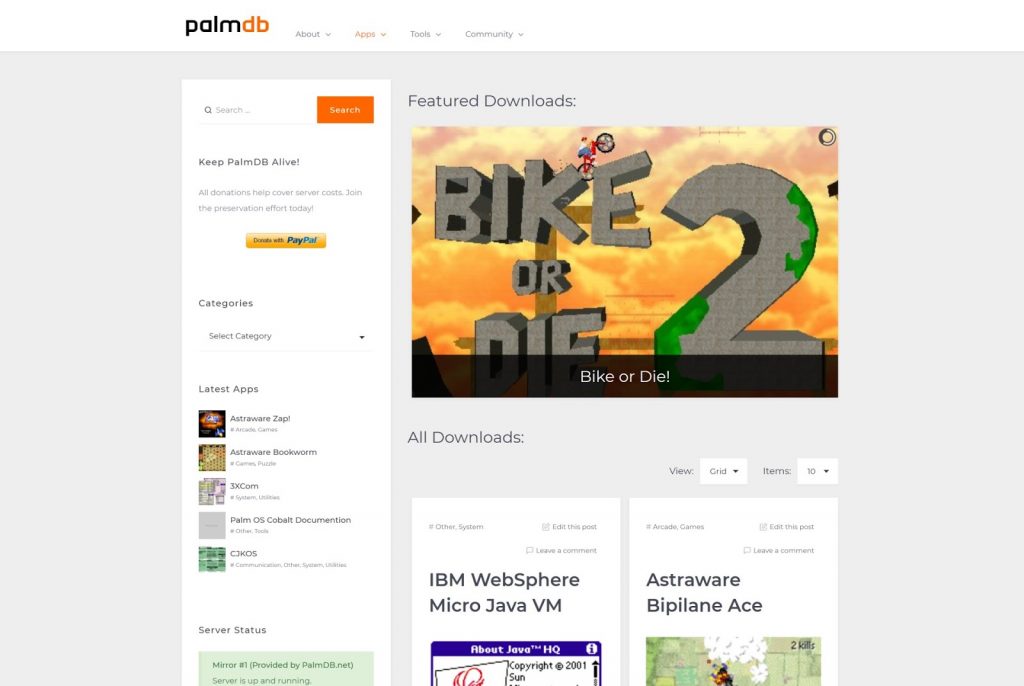This screenshot has height=686, width=1024.
Task: Click Leave a comment on Astraware Bipilane Ace card
Action: click(x=778, y=550)
